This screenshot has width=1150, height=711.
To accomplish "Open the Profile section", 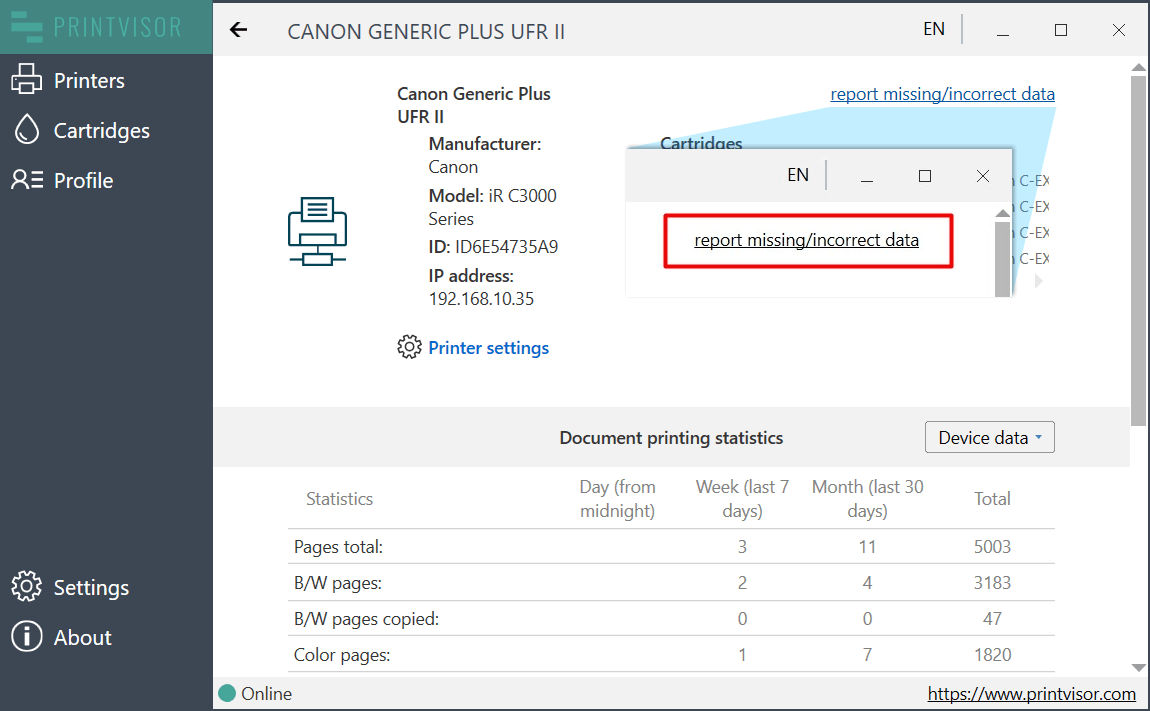I will coord(85,180).
